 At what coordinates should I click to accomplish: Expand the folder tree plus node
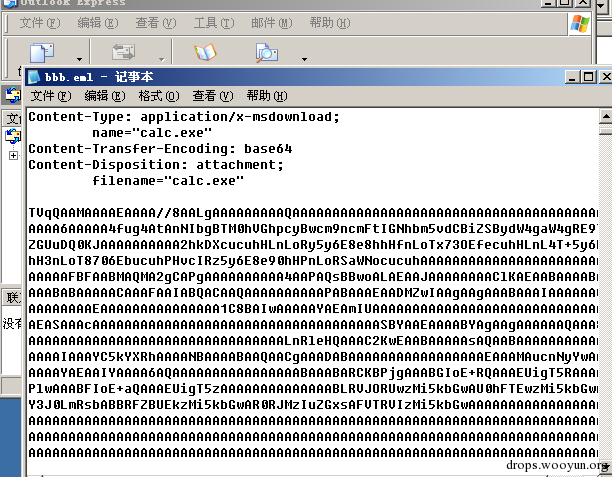(x=13, y=155)
